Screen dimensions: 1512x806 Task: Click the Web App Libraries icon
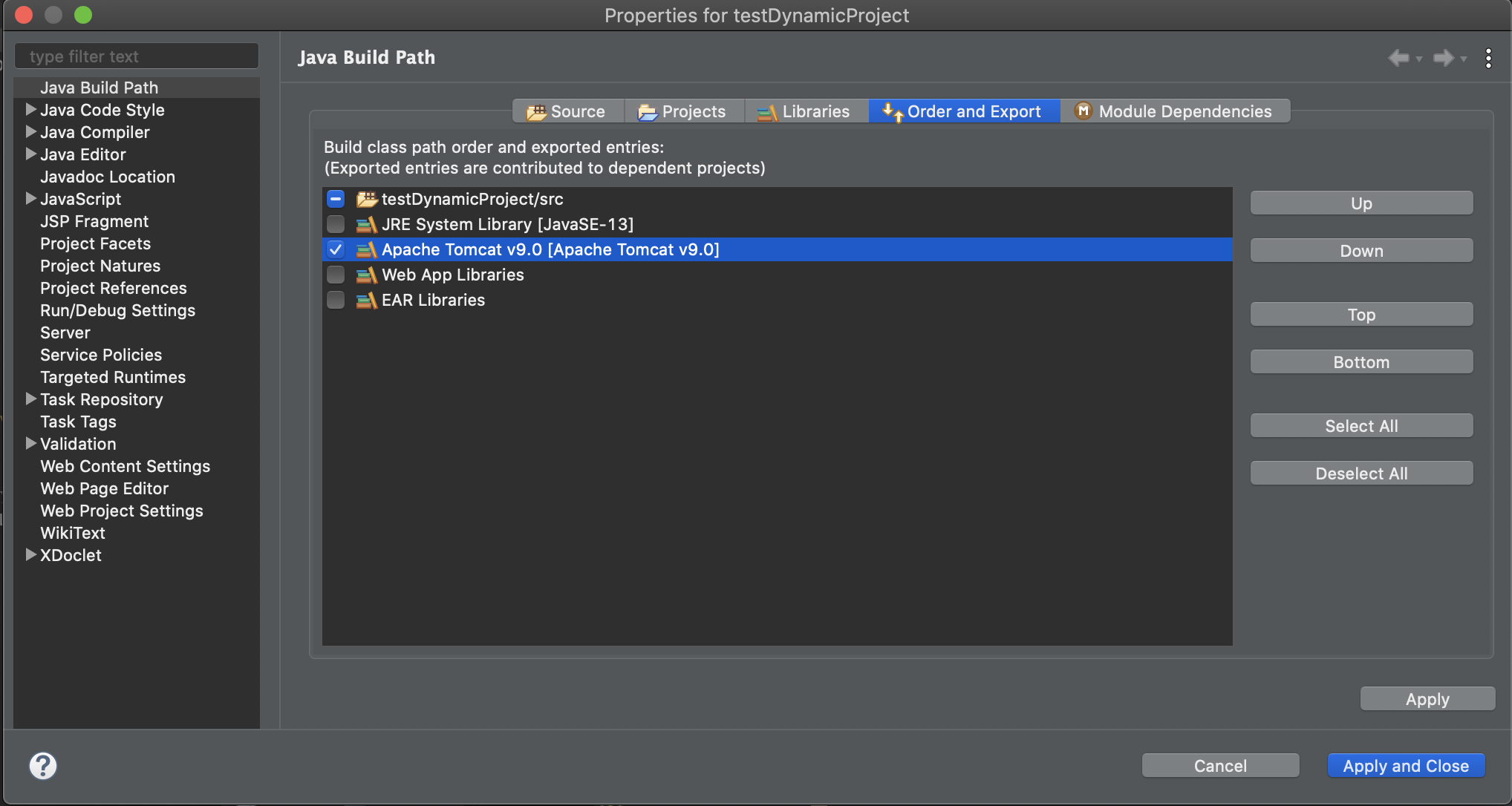coord(366,275)
